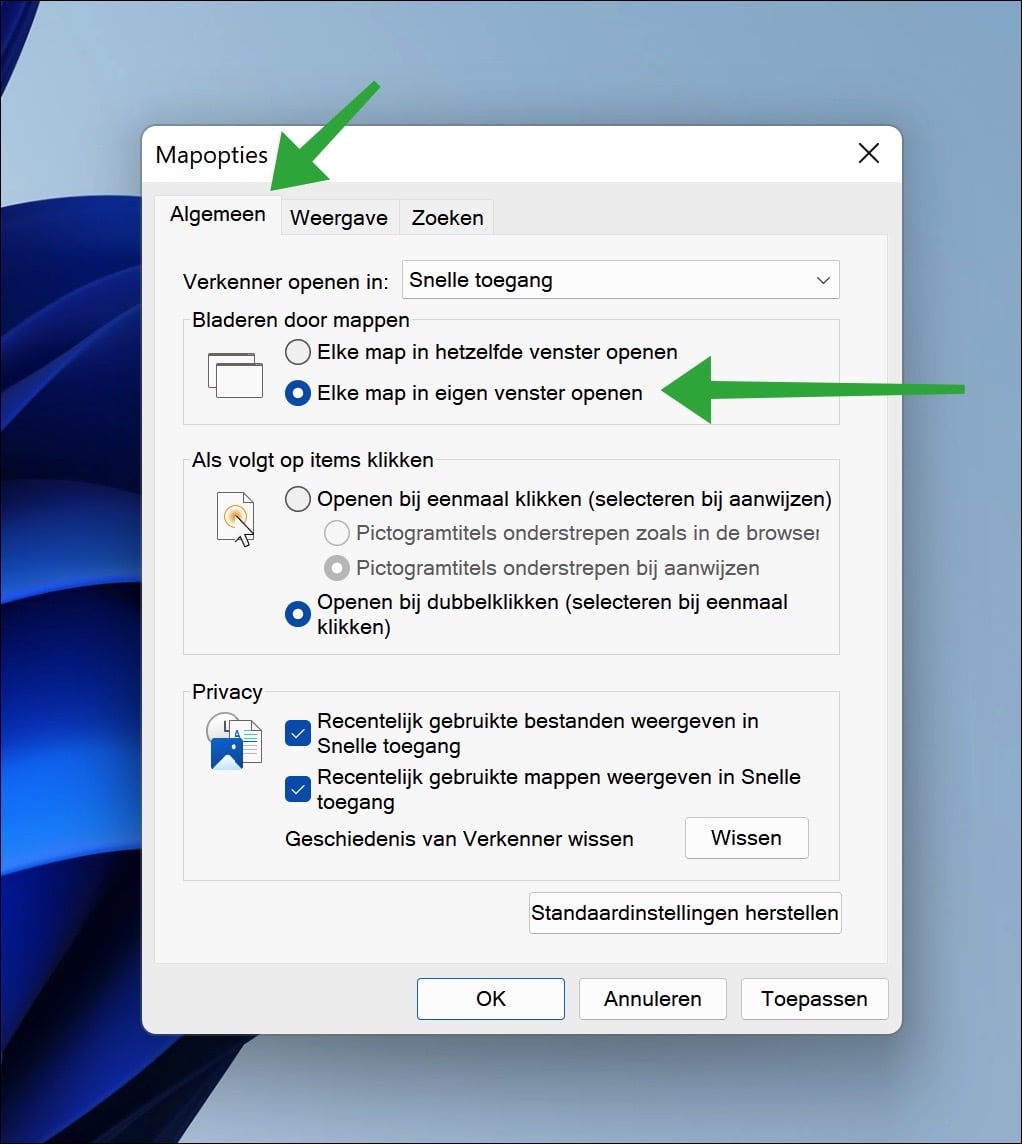
Task: Click the Privacy group label
Action: [x=227, y=692]
